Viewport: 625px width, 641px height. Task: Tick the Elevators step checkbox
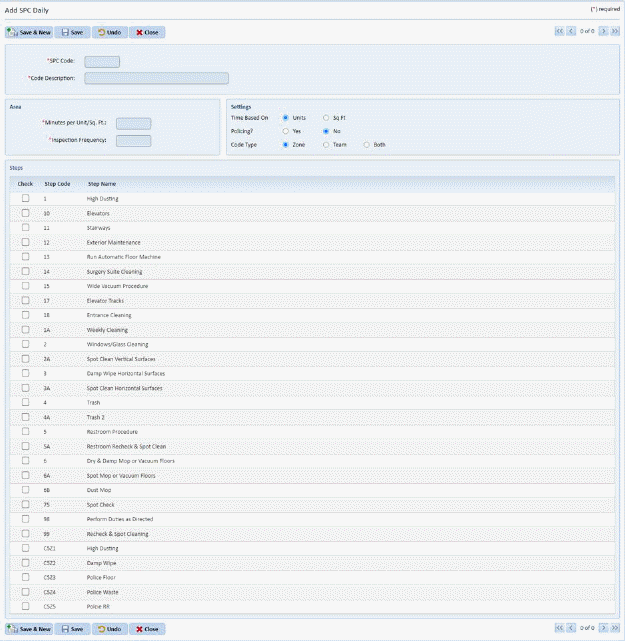point(26,213)
